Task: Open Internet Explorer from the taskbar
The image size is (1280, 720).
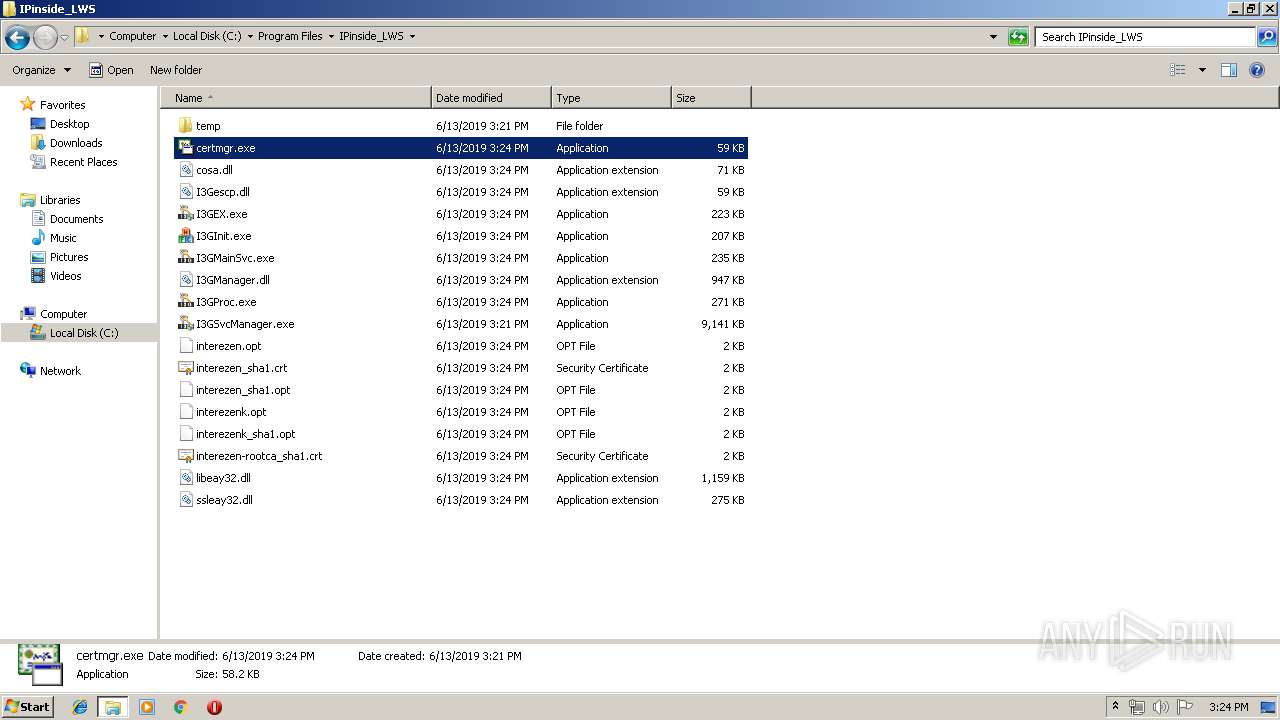Action: coord(80,707)
